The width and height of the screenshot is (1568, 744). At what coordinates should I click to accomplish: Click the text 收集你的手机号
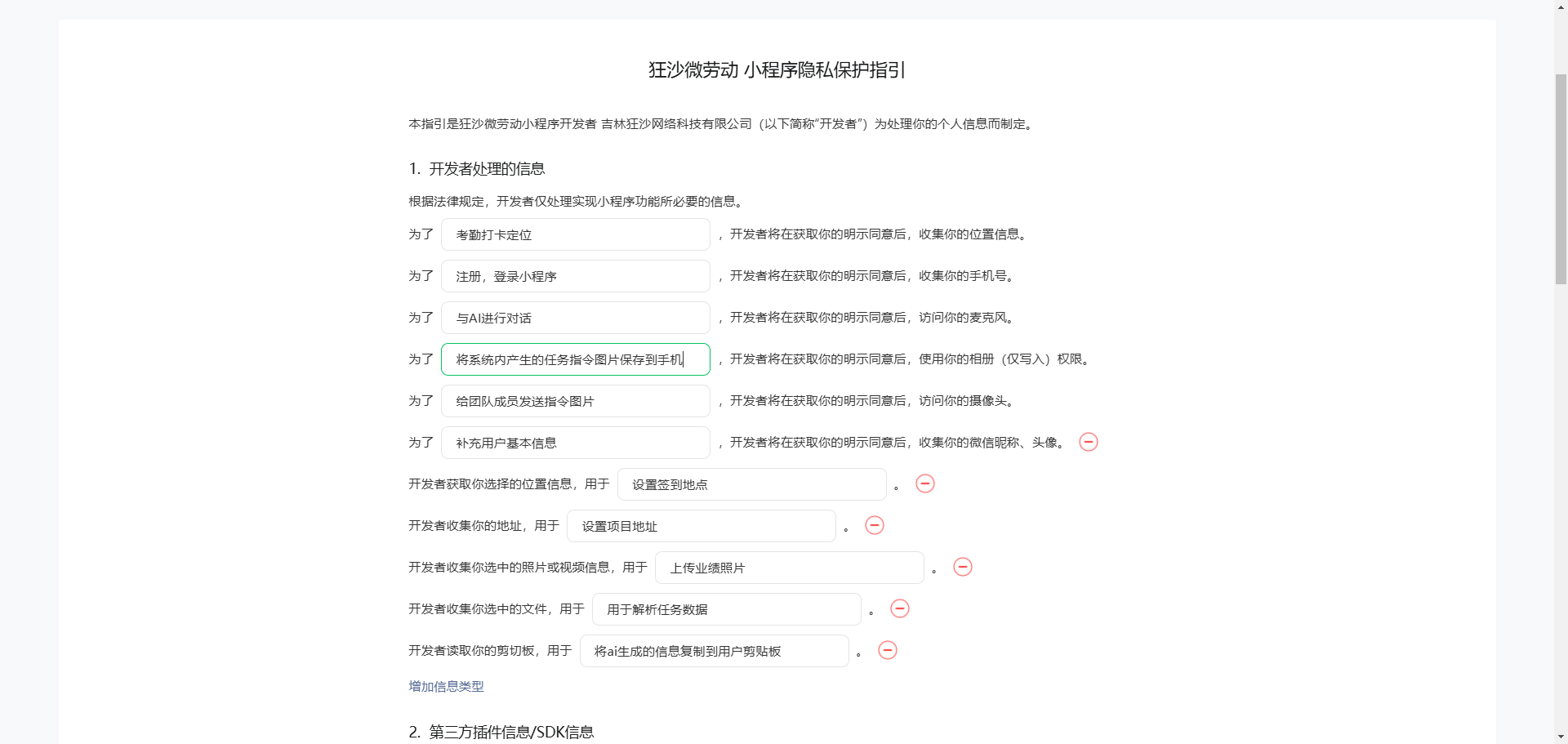tap(963, 276)
